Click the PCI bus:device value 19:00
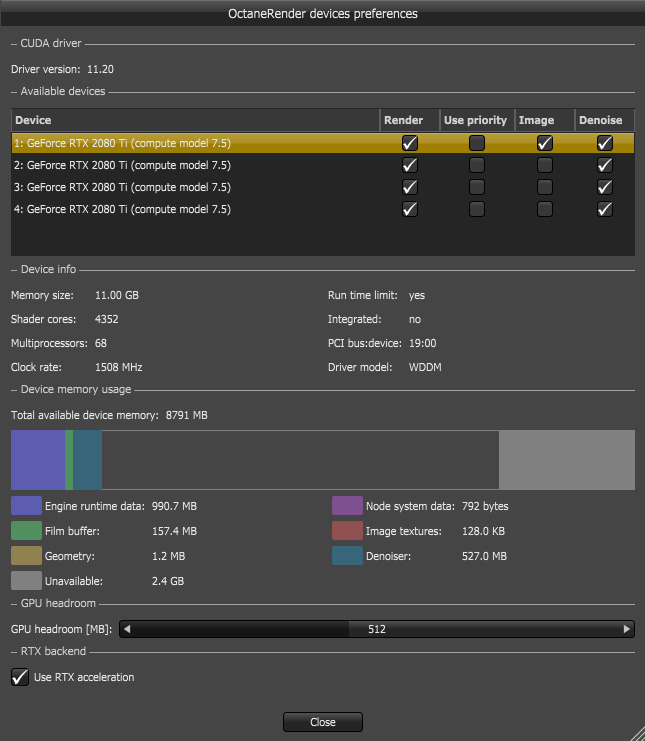The image size is (645, 741). tap(422, 343)
